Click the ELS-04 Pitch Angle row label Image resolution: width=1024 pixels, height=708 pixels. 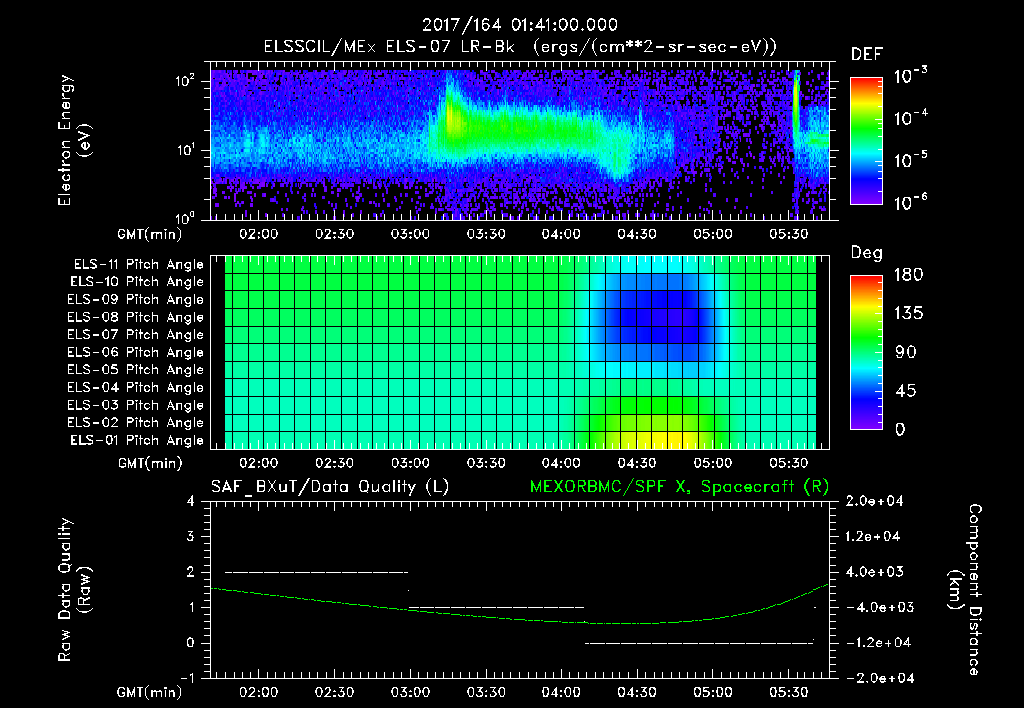[x=135, y=388]
